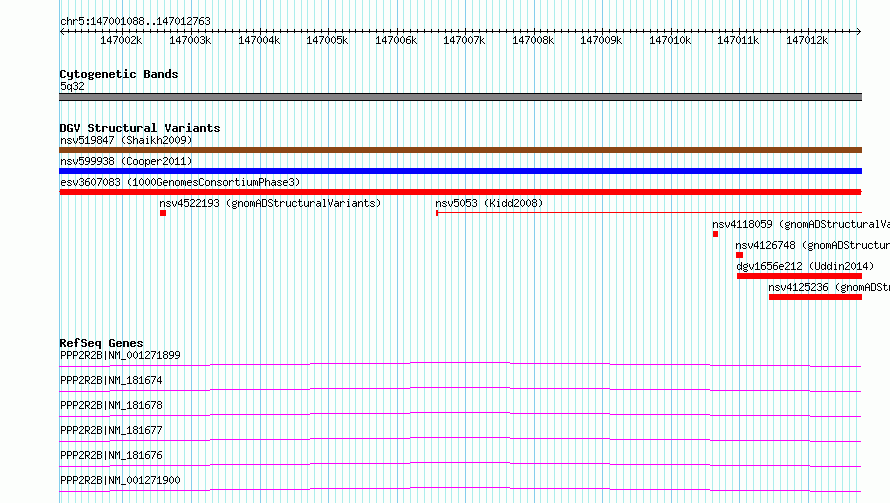The width and height of the screenshot is (890, 503).
Task: Select the PPP2R2B|NM_001271900 transcript label
Action: pyautogui.click(x=120, y=480)
